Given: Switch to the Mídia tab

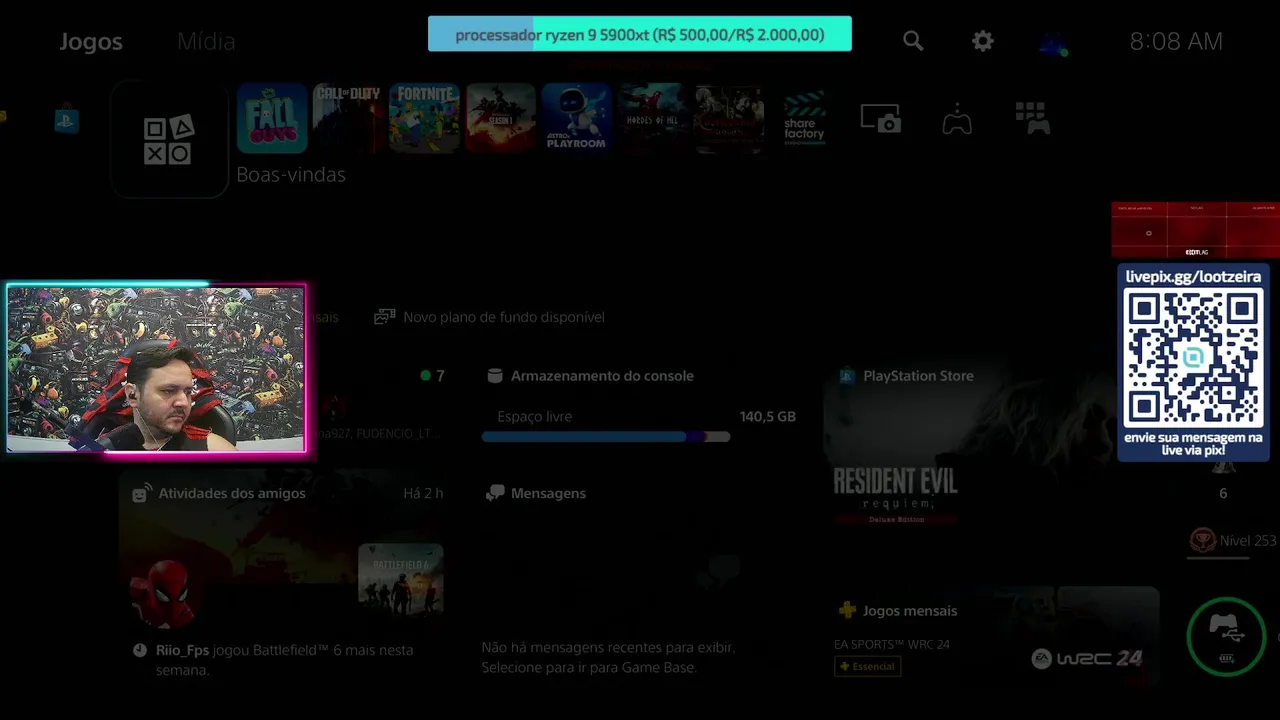Looking at the screenshot, I should pyautogui.click(x=206, y=41).
